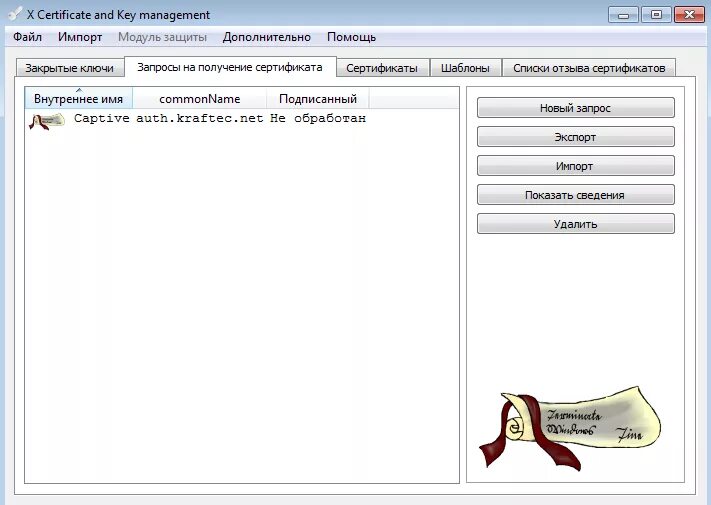The width and height of the screenshot is (711, 505).
Task: Open the Импорт menu in the menu bar
Action: pyautogui.click(x=80, y=37)
